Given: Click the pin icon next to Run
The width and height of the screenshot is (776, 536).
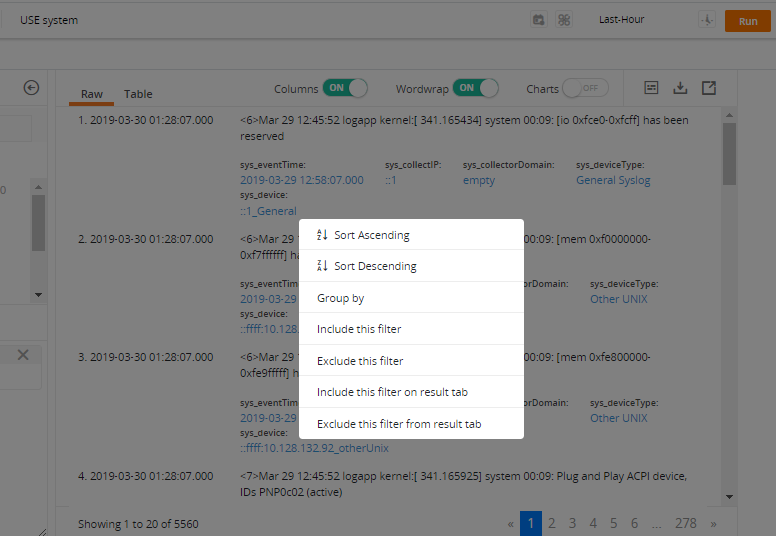Looking at the screenshot, I should pos(707,20).
